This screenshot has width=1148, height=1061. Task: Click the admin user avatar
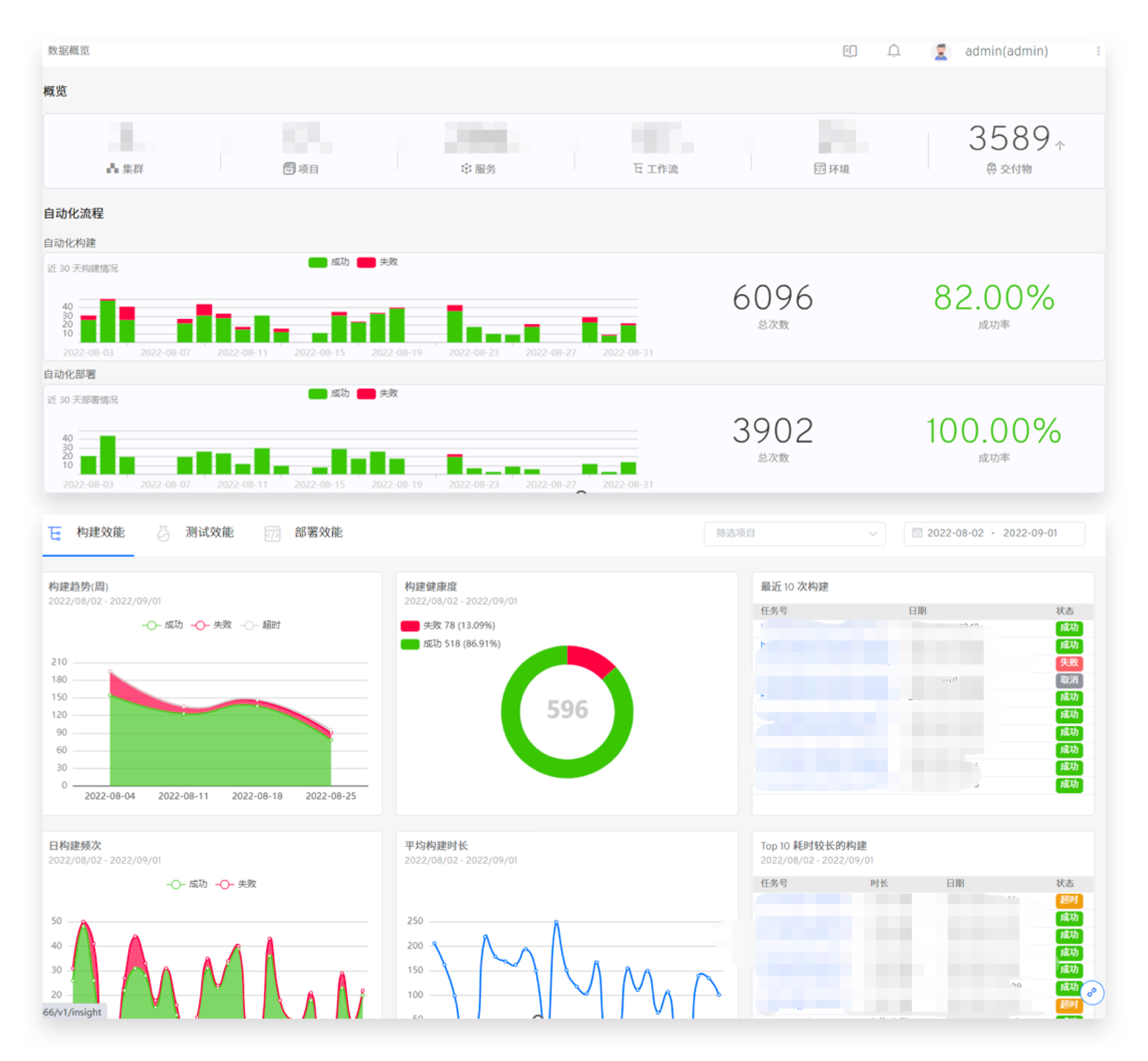point(940,52)
